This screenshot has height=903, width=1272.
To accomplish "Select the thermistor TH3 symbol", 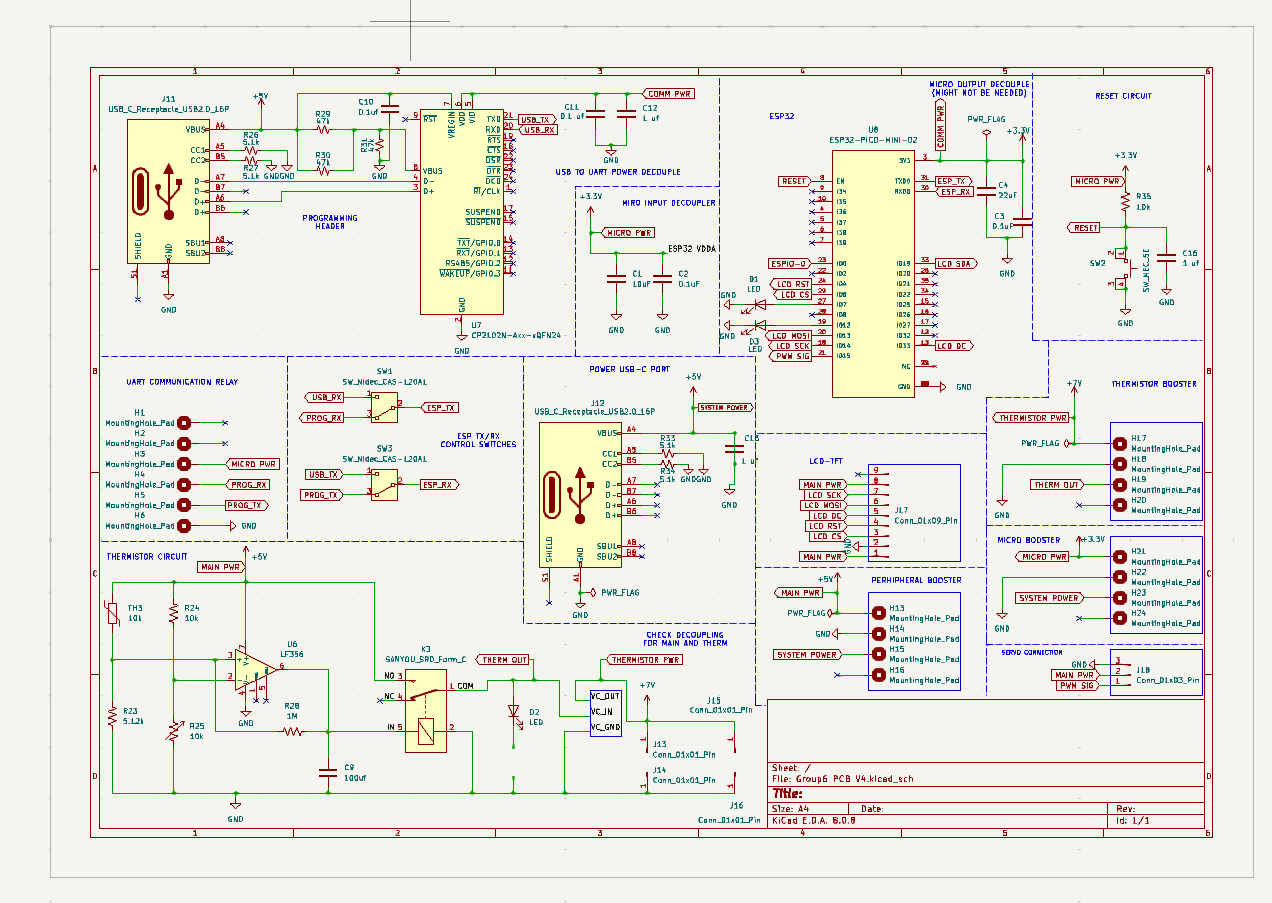I will [113, 615].
